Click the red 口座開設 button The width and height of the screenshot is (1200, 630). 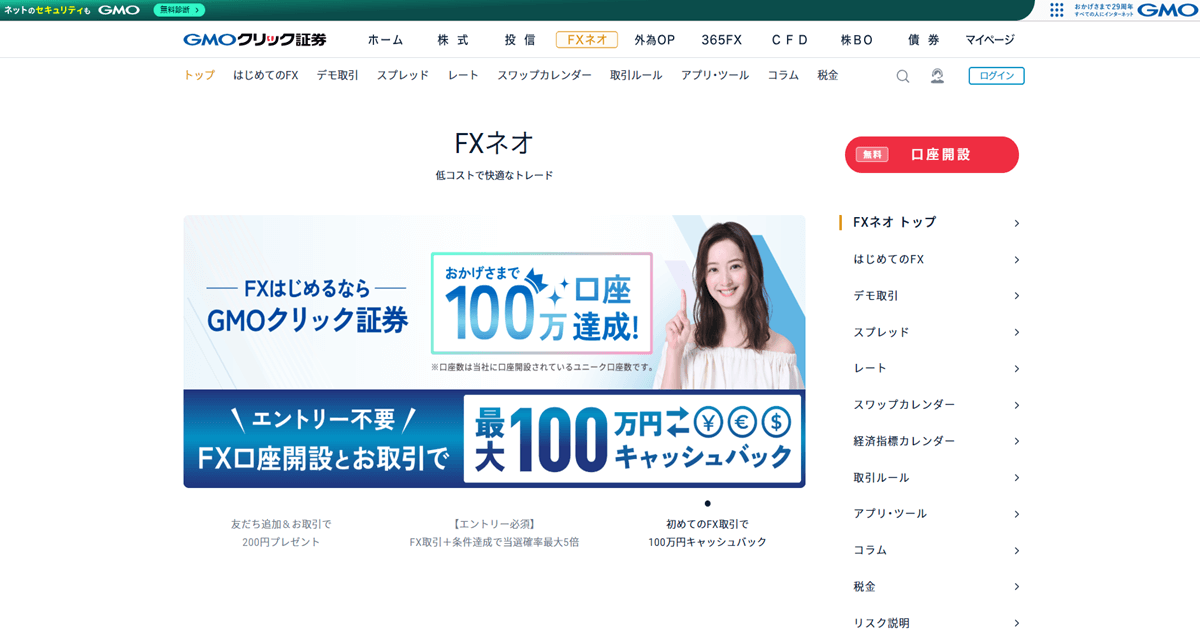point(932,155)
